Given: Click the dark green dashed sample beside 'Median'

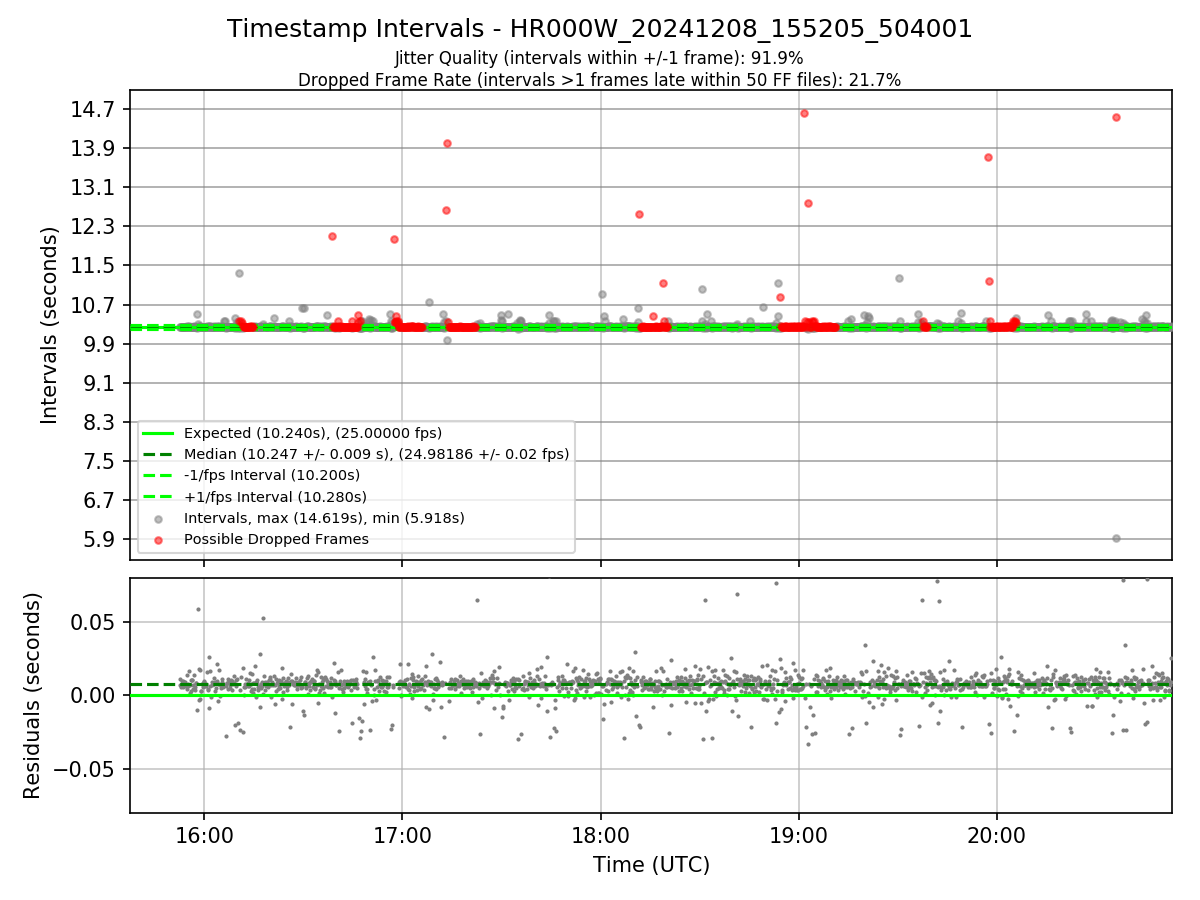Looking at the screenshot, I should pos(158,454).
